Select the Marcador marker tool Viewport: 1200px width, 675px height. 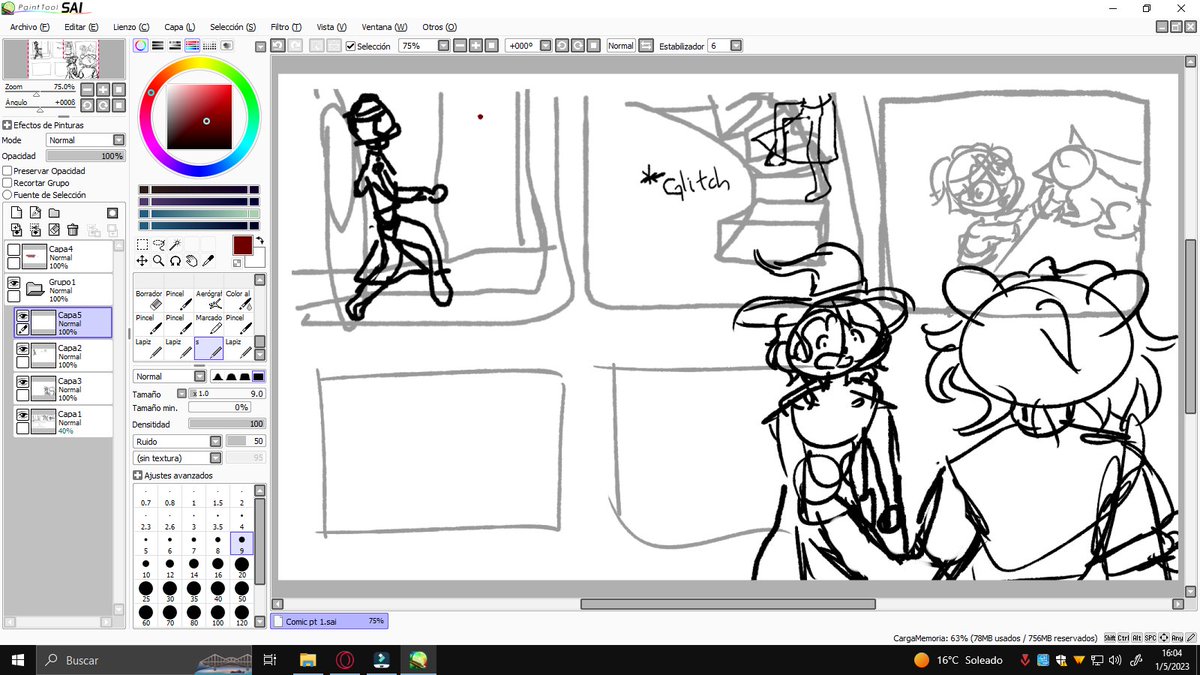point(209,323)
